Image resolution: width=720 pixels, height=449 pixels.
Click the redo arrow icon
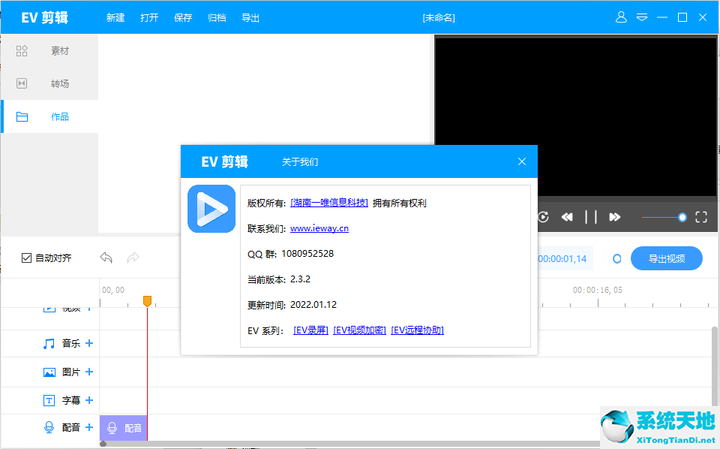132,258
